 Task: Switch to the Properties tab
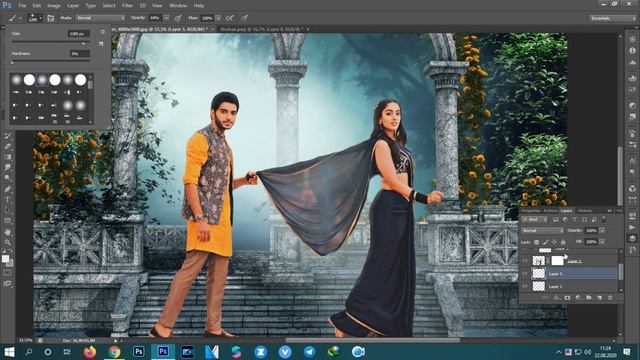click(531, 211)
